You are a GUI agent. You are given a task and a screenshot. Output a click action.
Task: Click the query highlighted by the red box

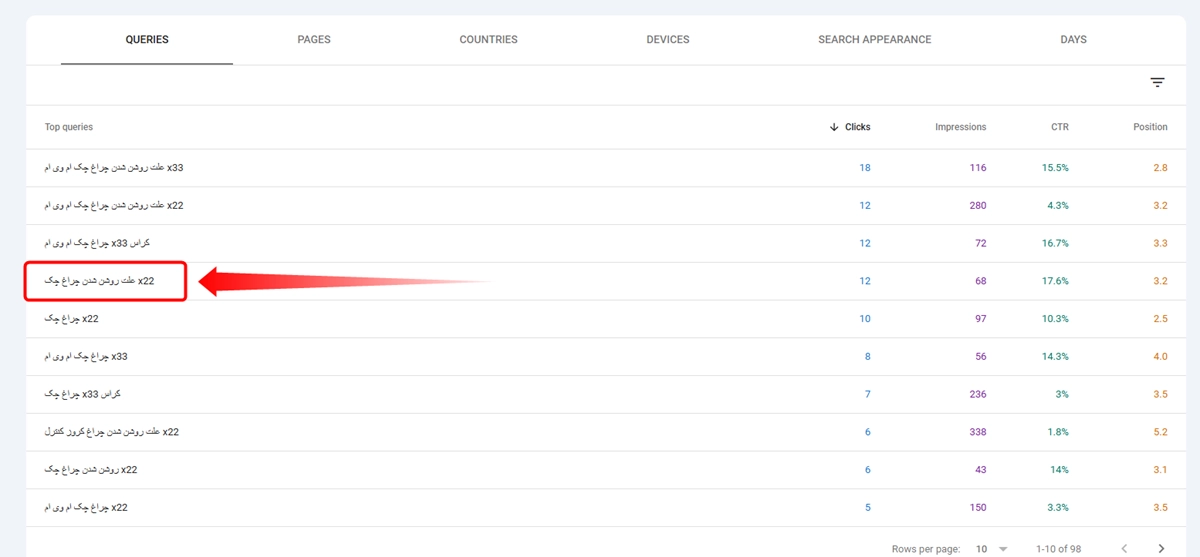[x=100, y=281]
